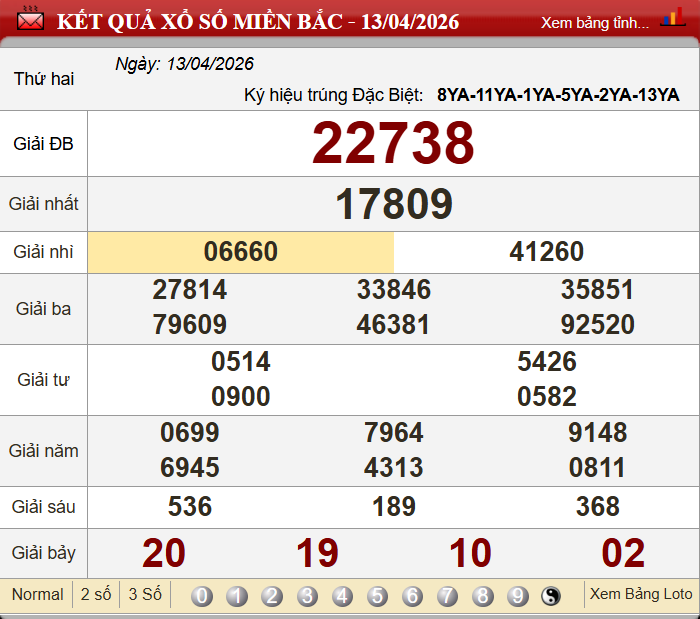Click the first prize number 17809
This screenshot has width=700, height=619.
point(393,204)
